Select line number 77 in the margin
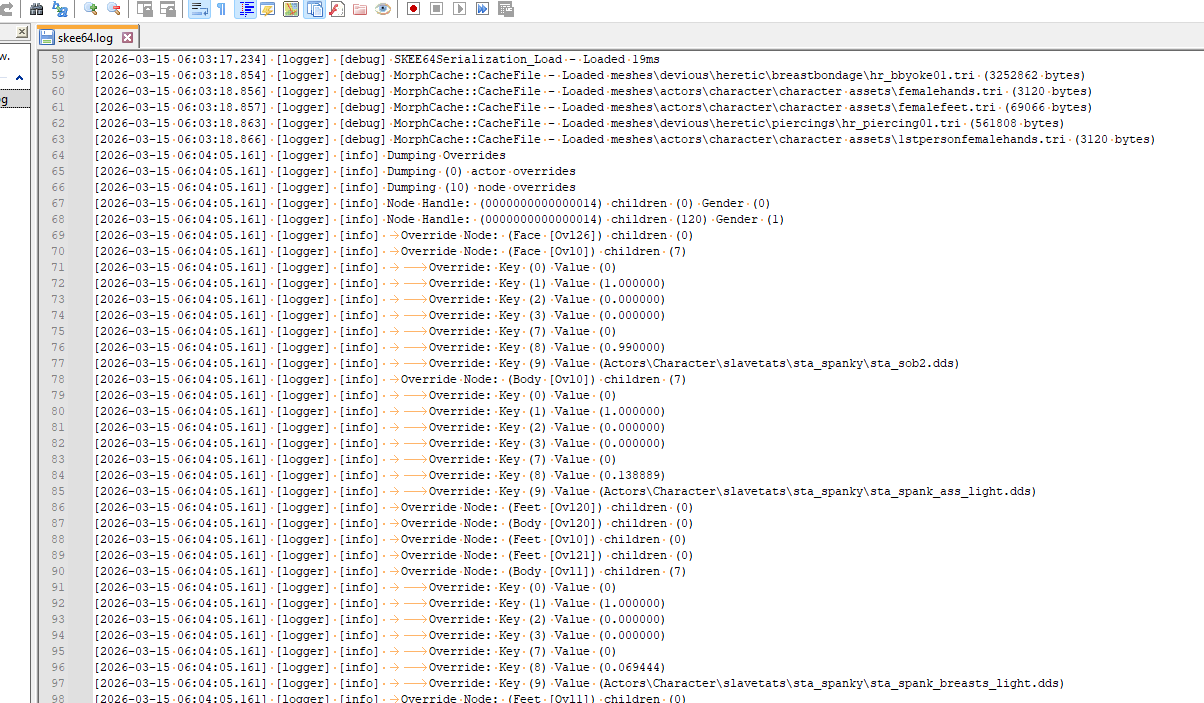Image resolution: width=1204 pixels, height=703 pixels. (58, 363)
